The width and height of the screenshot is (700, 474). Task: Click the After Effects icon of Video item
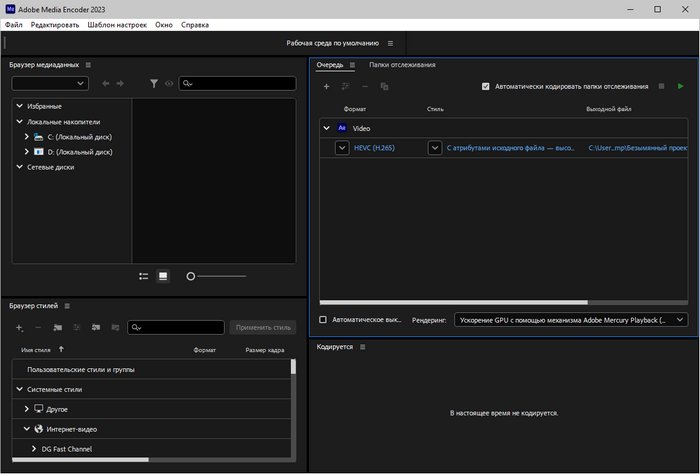[x=342, y=128]
